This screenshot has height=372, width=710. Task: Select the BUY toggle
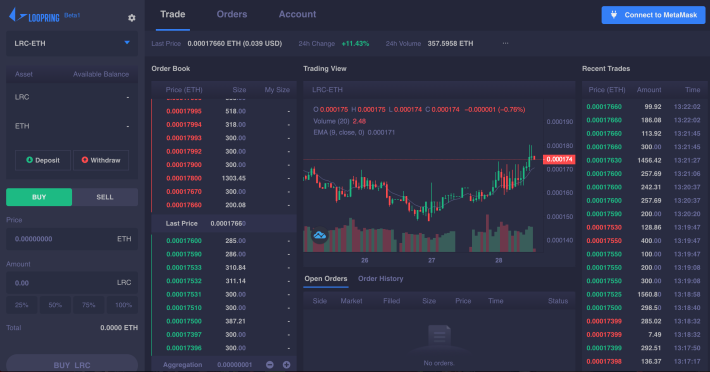click(x=39, y=197)
